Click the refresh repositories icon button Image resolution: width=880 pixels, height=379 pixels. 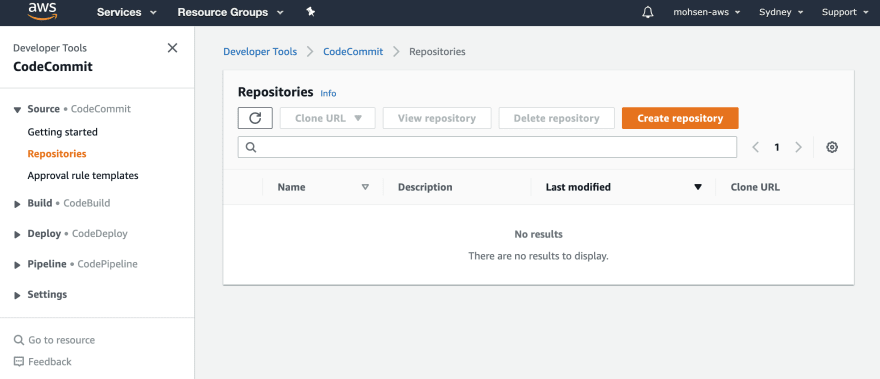coord(255,118)
